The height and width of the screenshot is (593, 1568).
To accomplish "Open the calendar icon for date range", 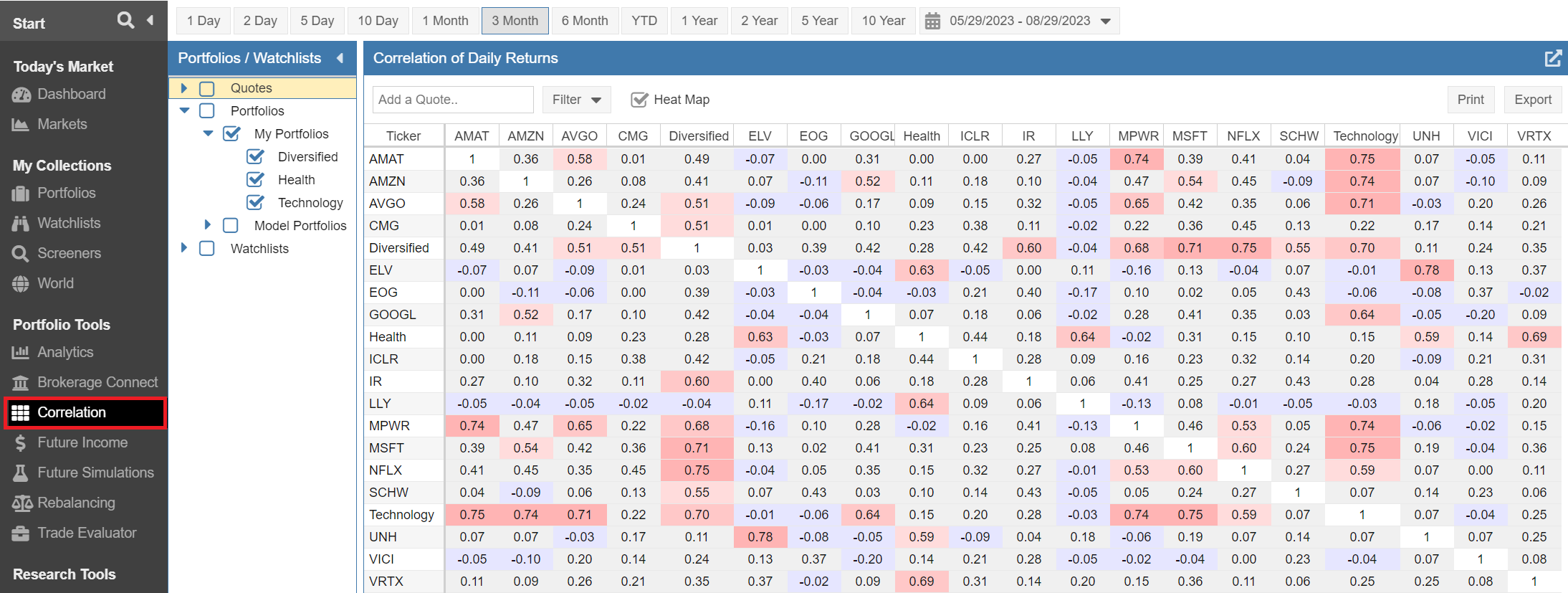I will tap(932, 22).
